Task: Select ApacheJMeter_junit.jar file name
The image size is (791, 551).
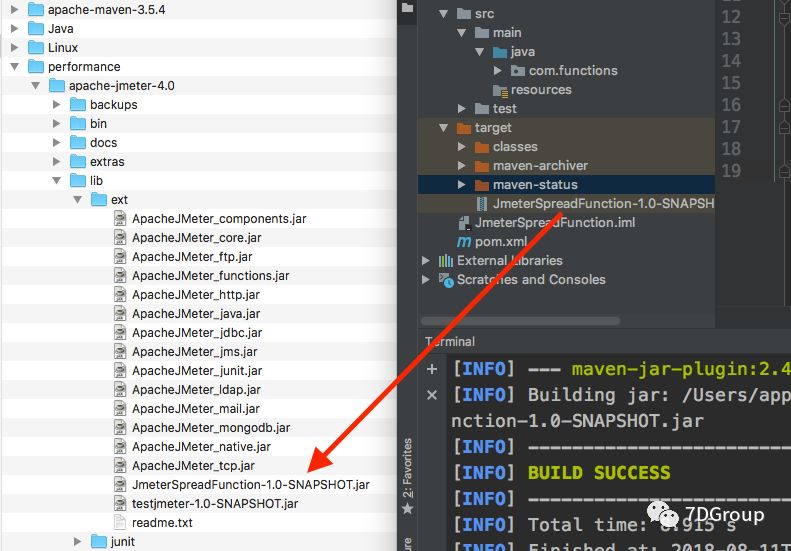Action: (x=197, y=371)
